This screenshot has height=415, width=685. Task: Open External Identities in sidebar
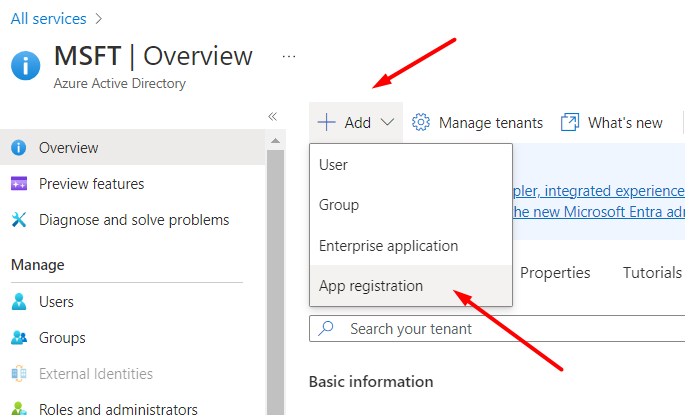coord(133,374)
